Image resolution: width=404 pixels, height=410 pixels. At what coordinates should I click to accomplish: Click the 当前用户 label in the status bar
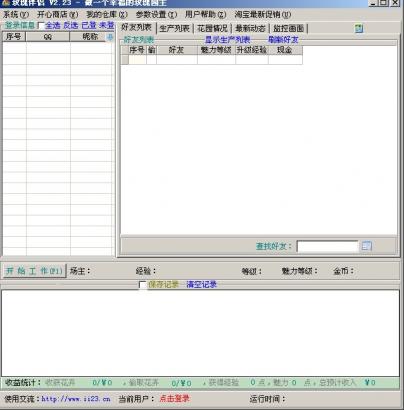click(x=137, y=399)
